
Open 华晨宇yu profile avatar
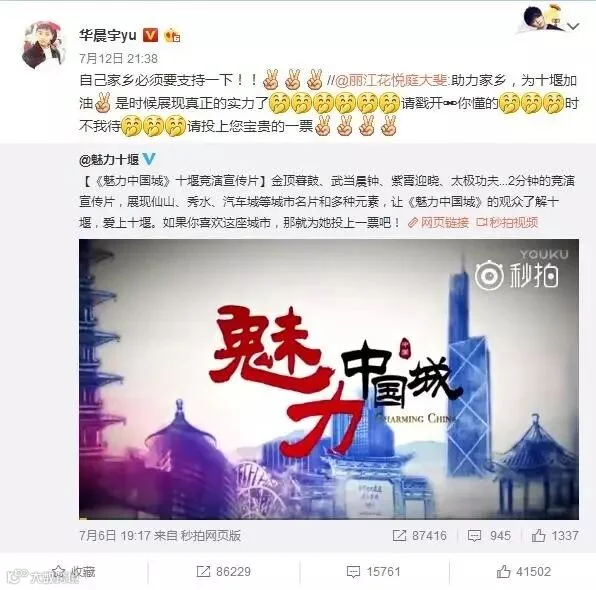tap(43, 45)
